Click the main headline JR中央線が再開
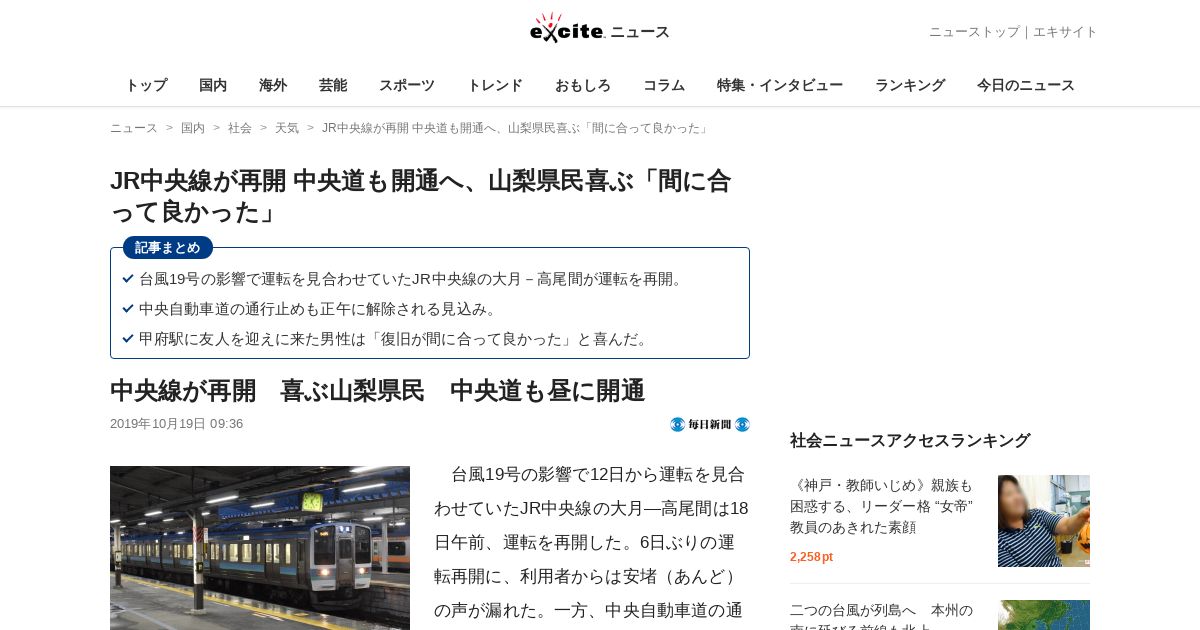Image resolution: width=1200 pixels, height=630 pixels. 421,196
